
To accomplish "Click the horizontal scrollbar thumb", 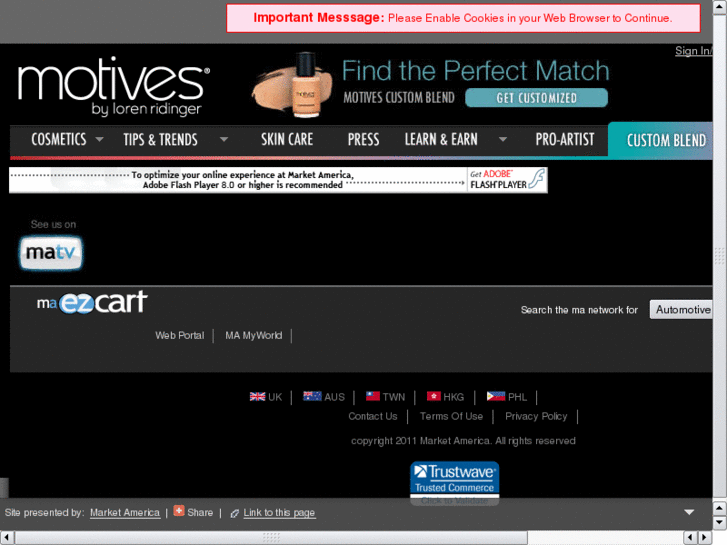I will click(271, 537).
